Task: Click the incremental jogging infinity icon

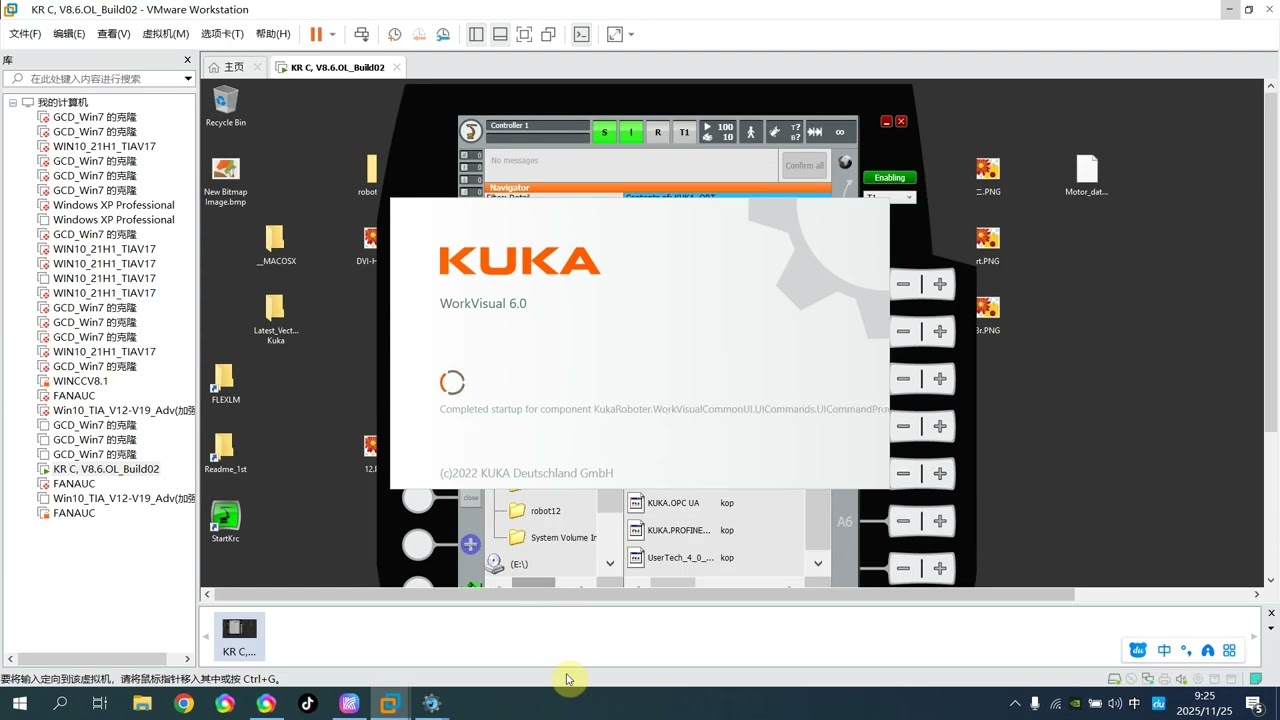Action: (x=840, y=132)
